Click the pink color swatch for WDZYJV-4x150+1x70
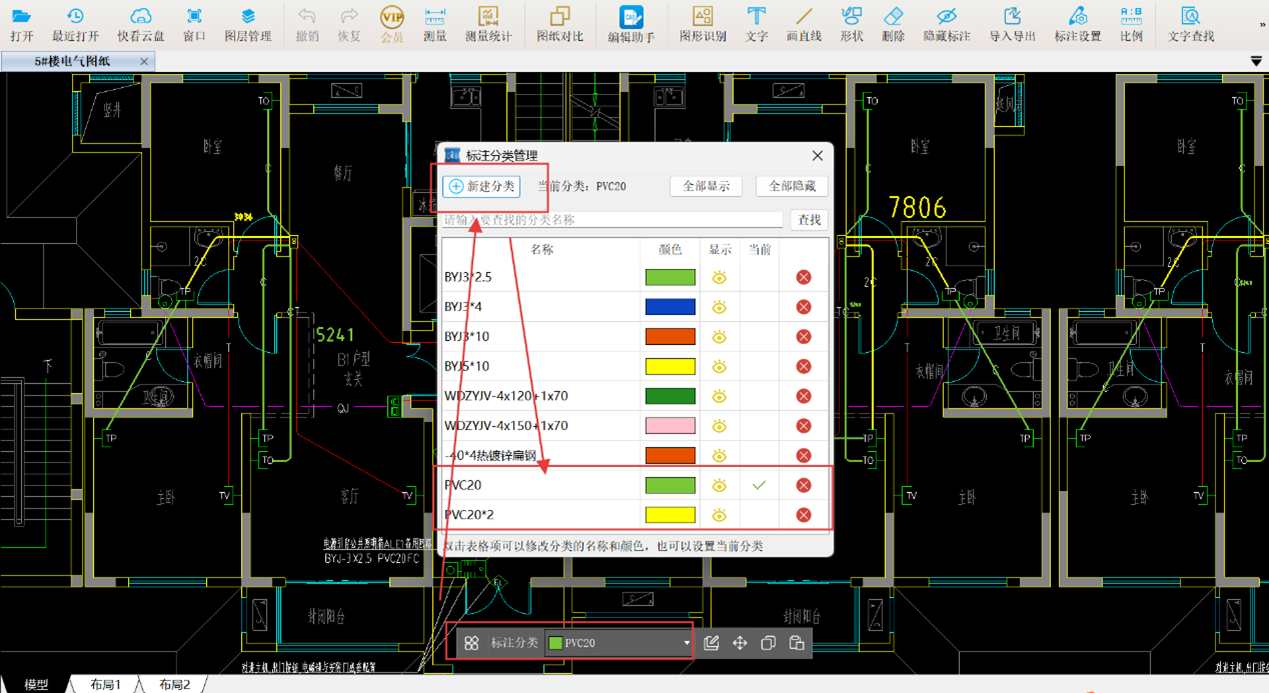 click(x=670, y=426)
